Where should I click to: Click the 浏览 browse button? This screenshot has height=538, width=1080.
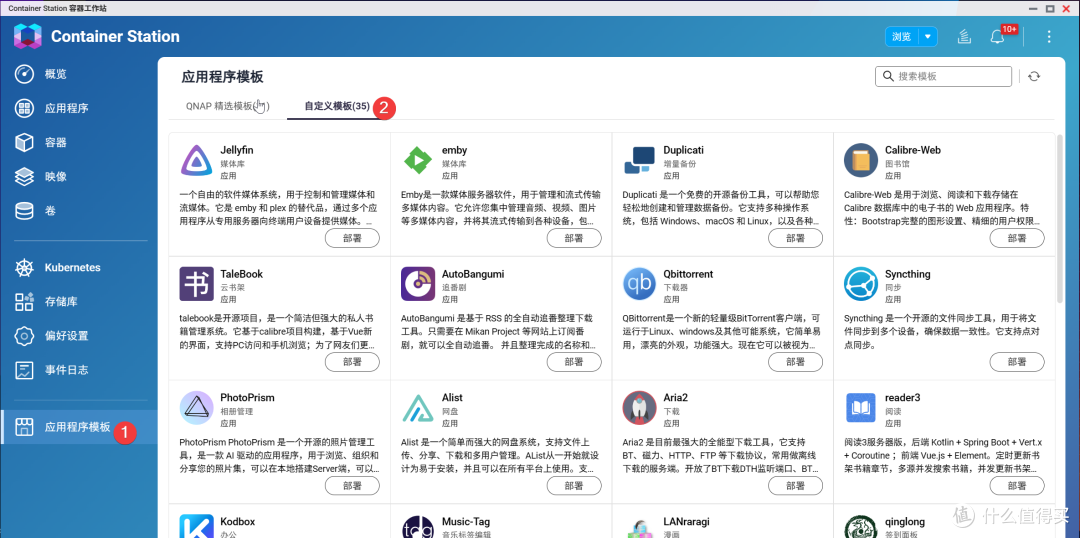tap(902, 37)
